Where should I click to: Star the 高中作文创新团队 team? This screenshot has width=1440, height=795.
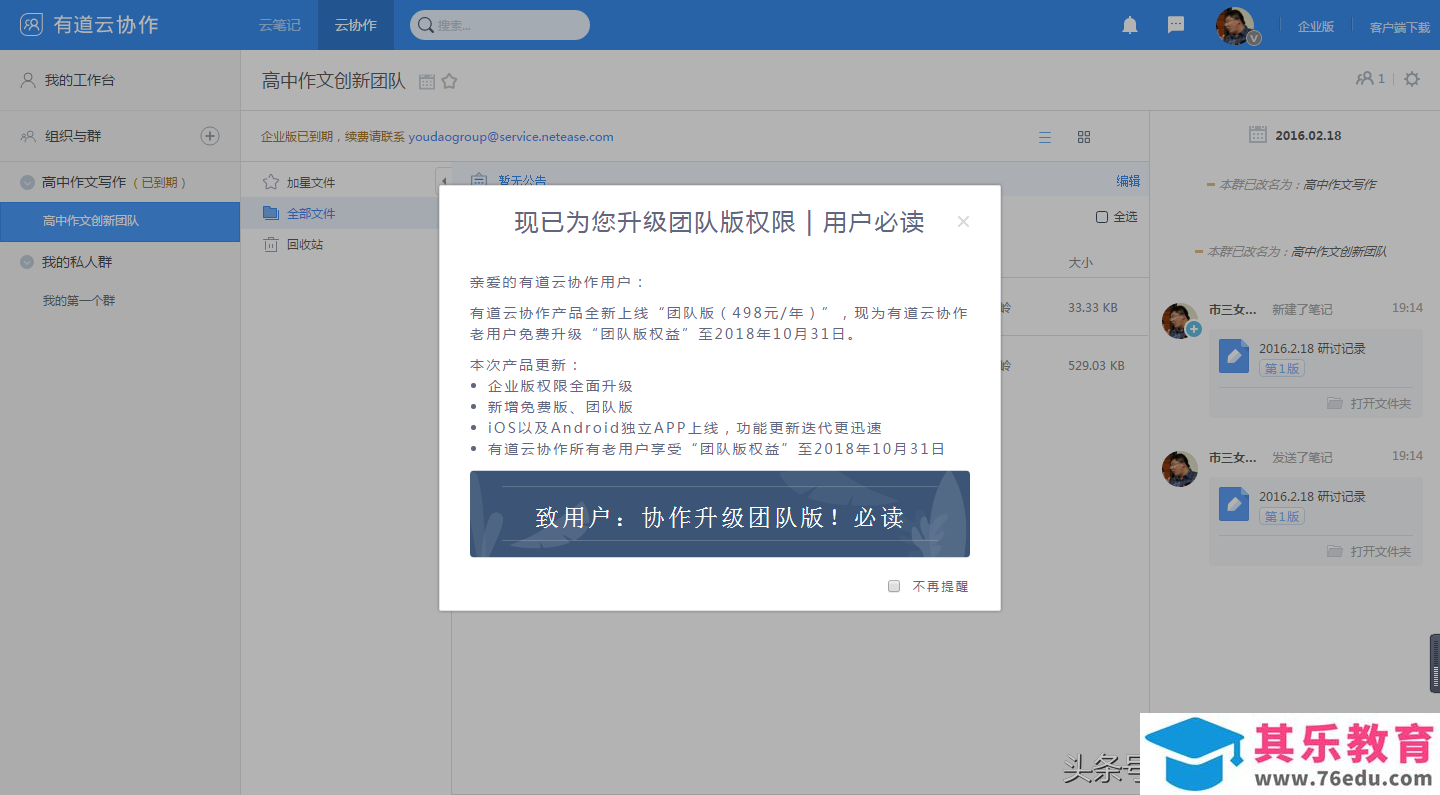coord(450,82)
